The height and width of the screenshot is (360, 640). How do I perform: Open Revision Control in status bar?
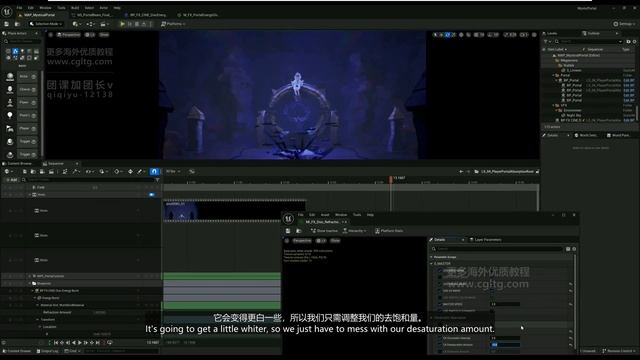point(619,351)
